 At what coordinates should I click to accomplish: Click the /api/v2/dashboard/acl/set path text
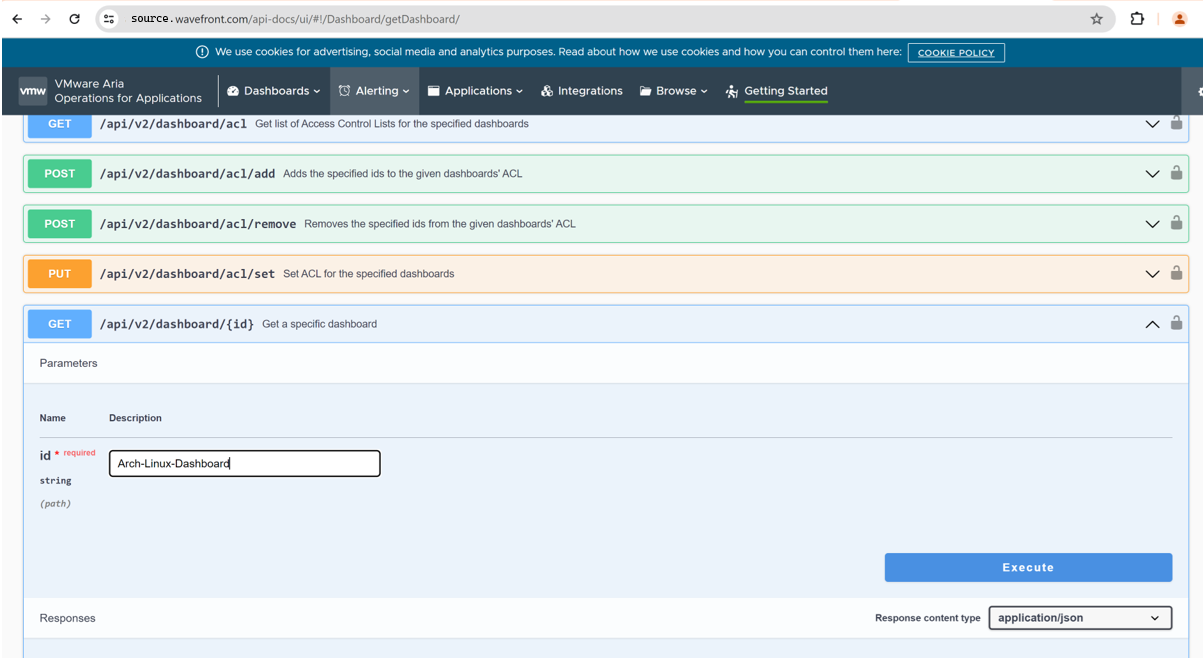[x=187, y=274]
